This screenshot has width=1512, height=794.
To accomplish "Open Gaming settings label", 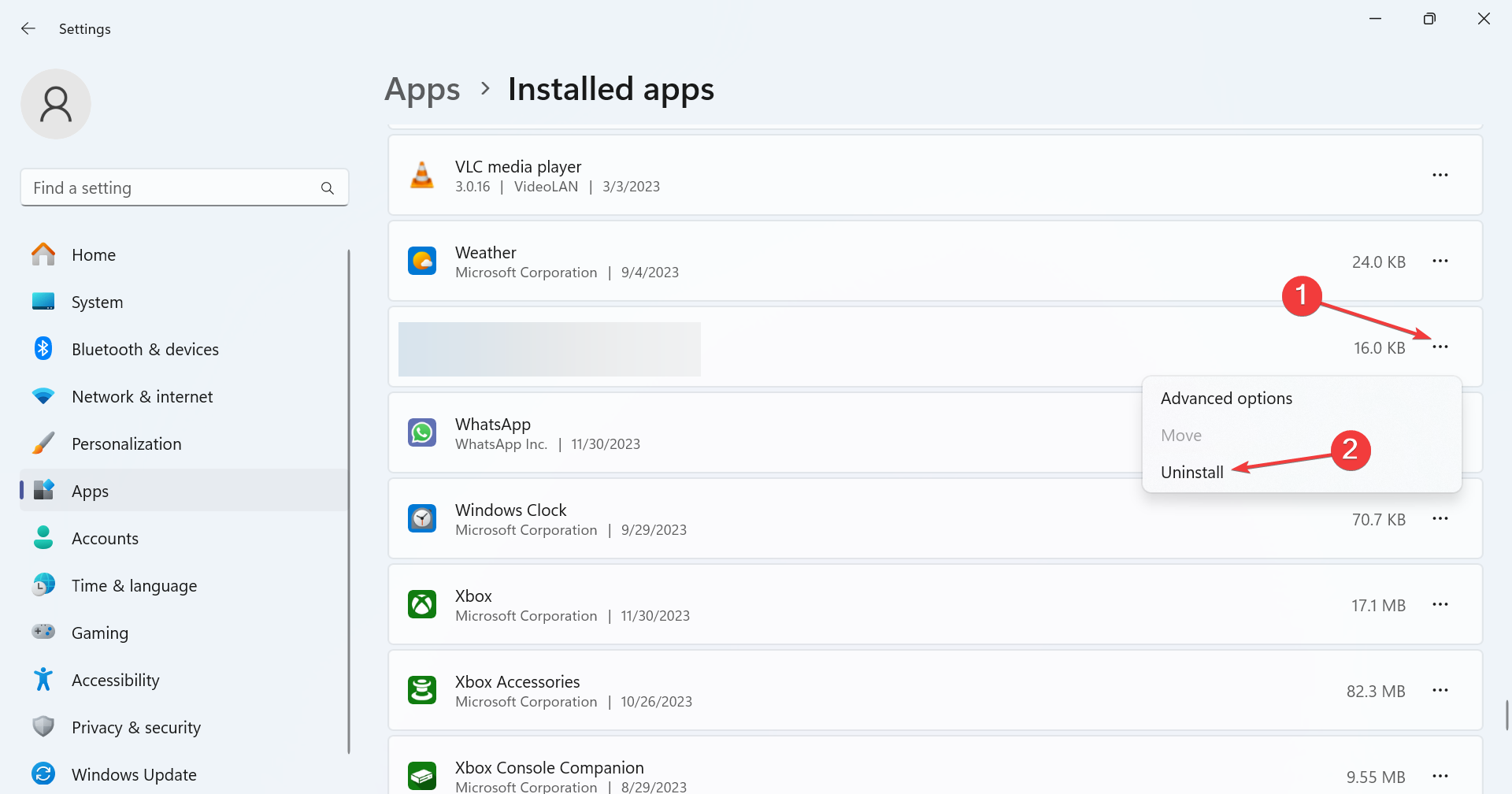I will click(x=100, y=633).
